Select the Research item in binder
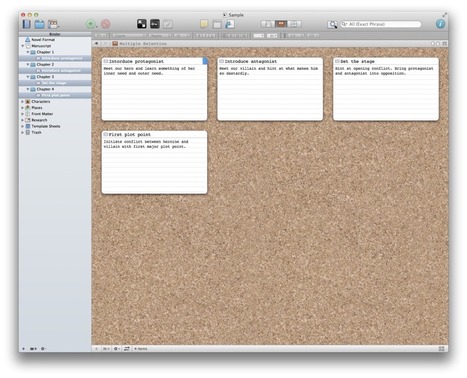 click(x=39, y=120)
